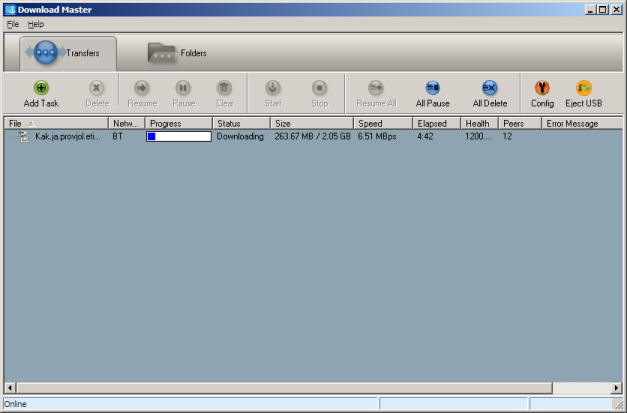Open the Help menu

[x=36, y=24]
